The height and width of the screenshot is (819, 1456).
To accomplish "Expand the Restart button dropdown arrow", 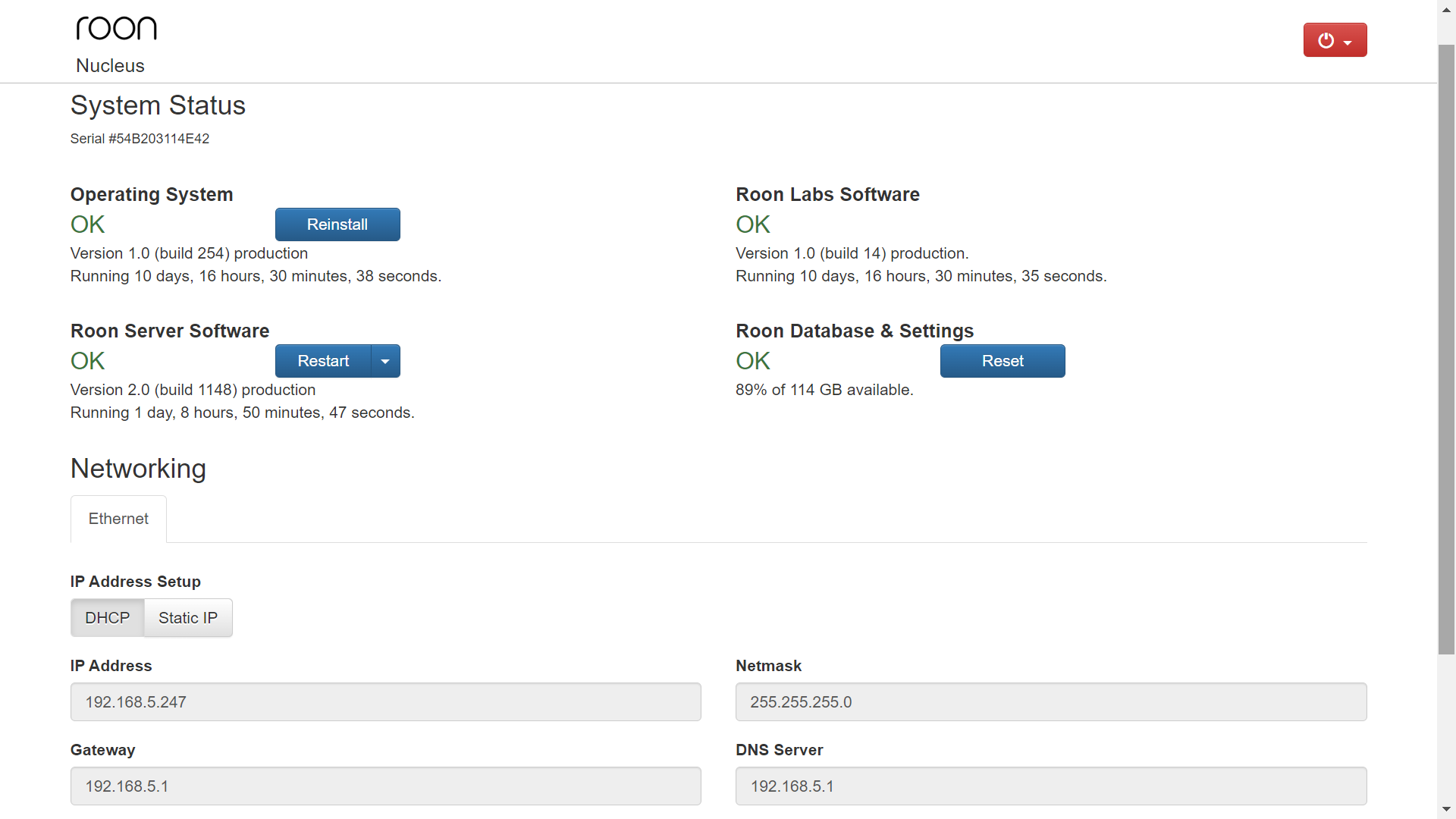I will 385,361.
